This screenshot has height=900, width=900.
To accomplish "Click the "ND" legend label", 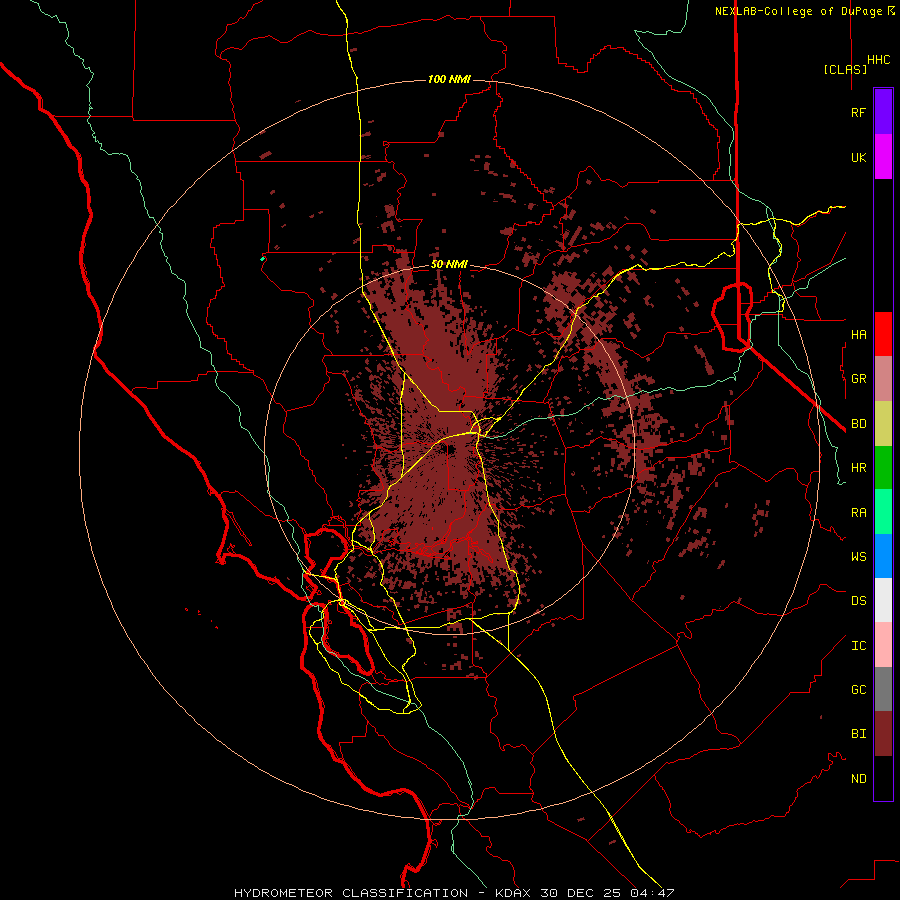I will click(x=858, y=779).
